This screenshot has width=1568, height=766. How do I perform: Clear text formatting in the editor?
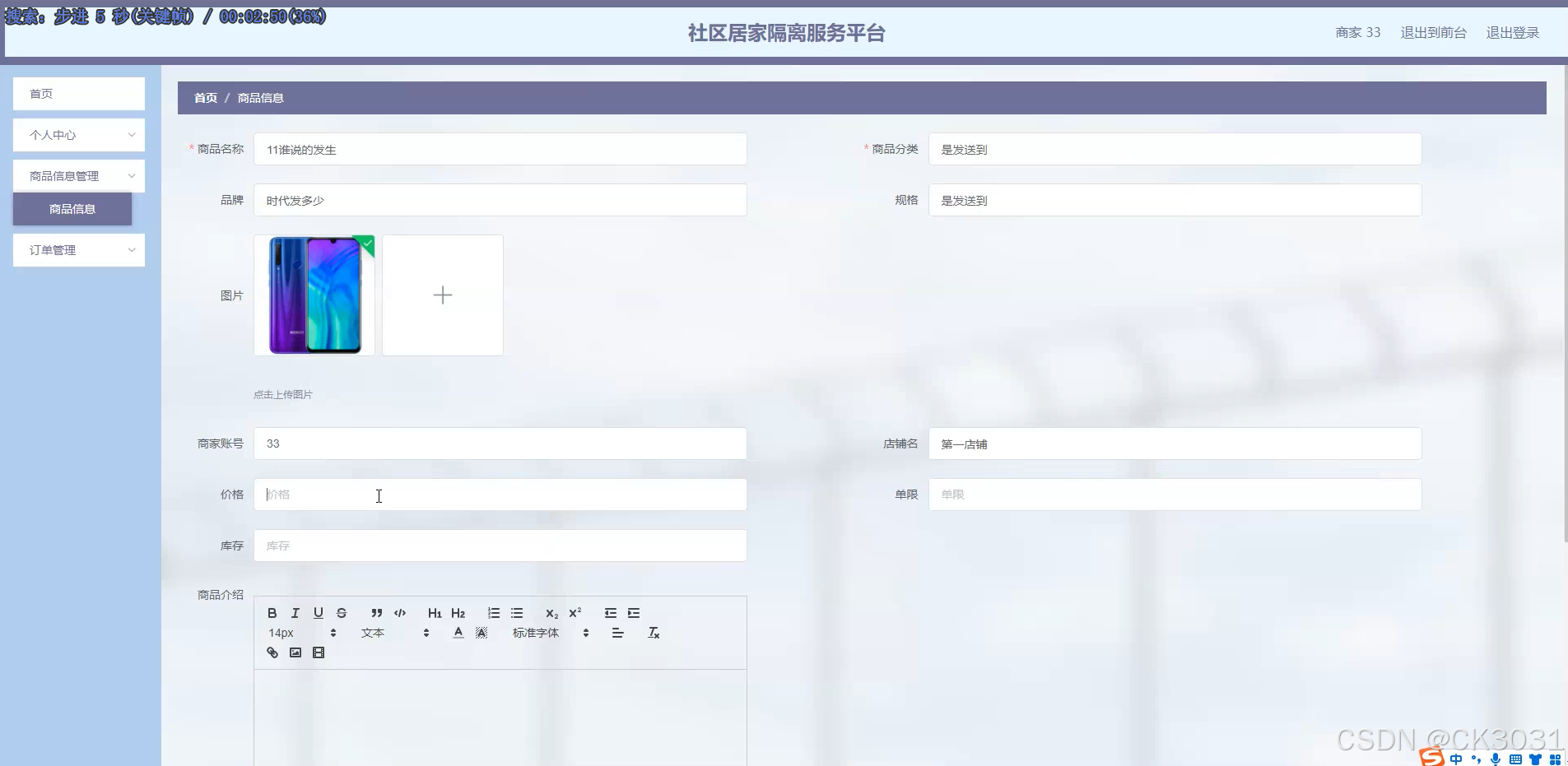pyautogui.click(x=654, y=633)
